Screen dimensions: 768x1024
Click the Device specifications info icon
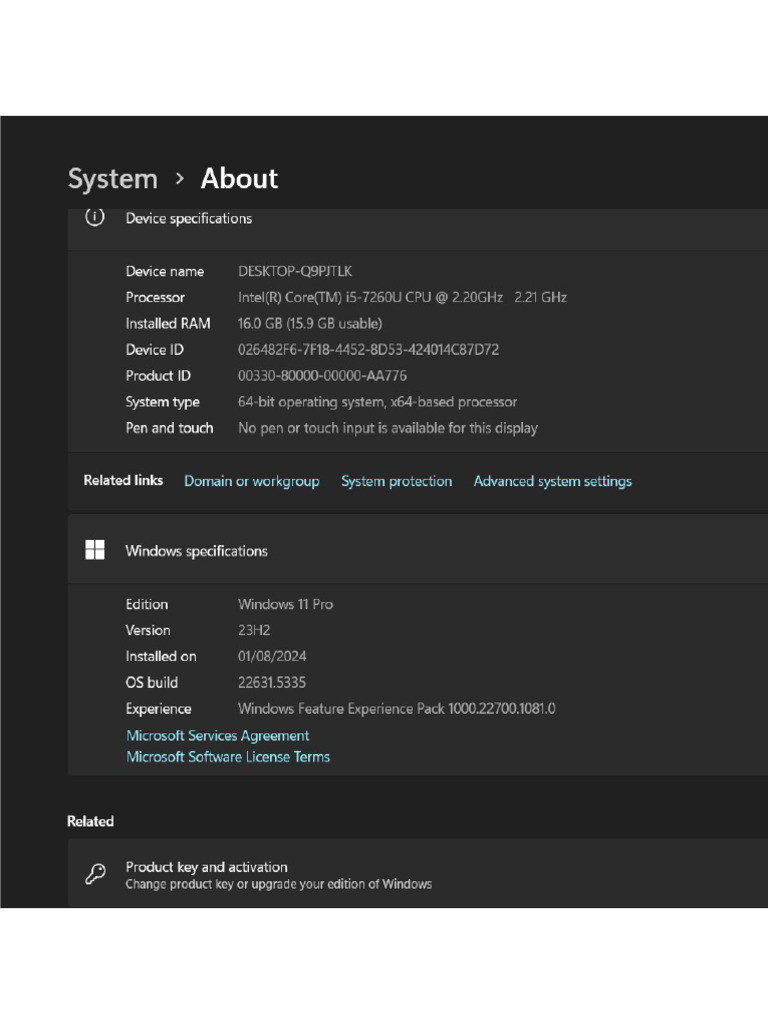coord(95,217)
